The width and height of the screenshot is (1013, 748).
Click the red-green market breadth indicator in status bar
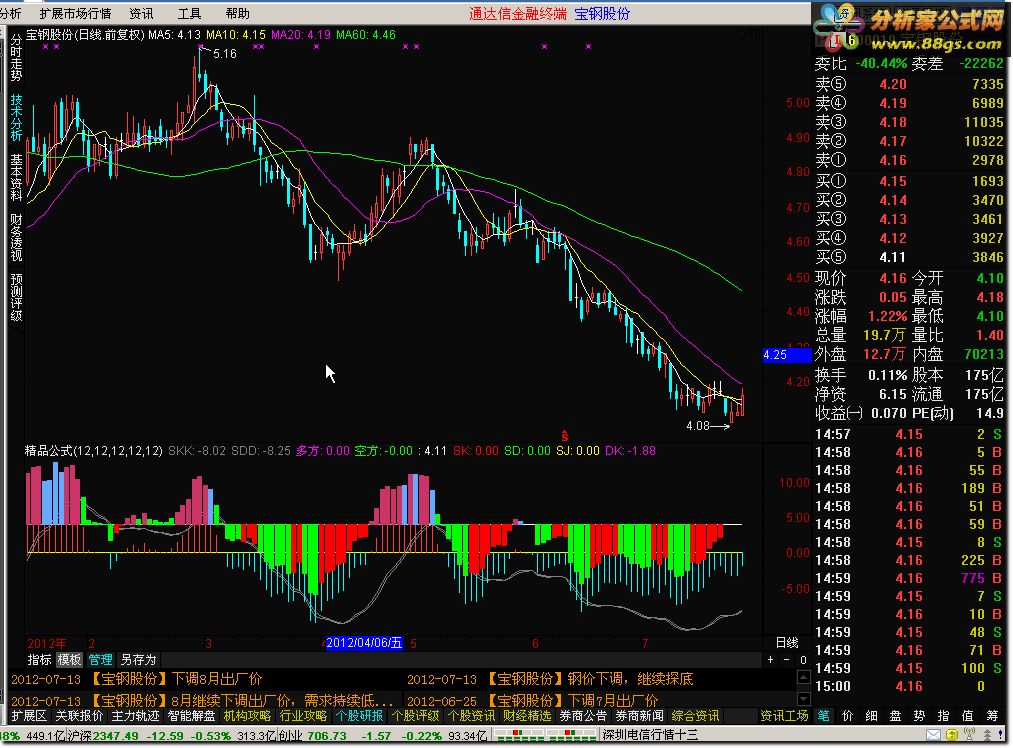click(x=546, y=735)
